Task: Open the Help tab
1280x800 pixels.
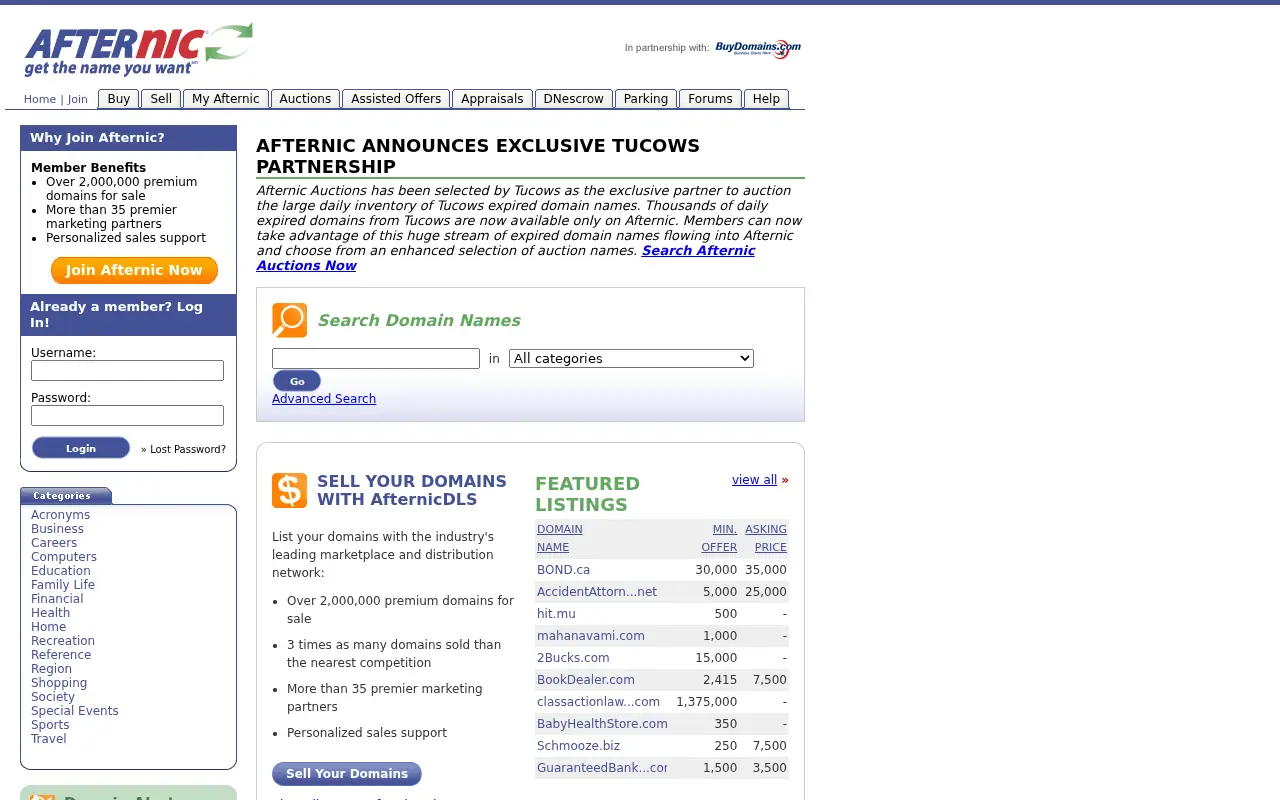Action: click(x=766, y=99)
